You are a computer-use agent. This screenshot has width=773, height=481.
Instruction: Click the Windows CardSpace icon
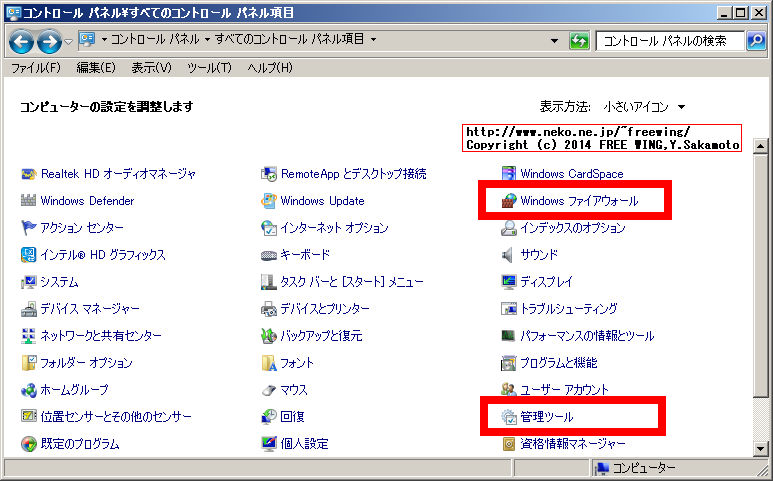(508, 174)
